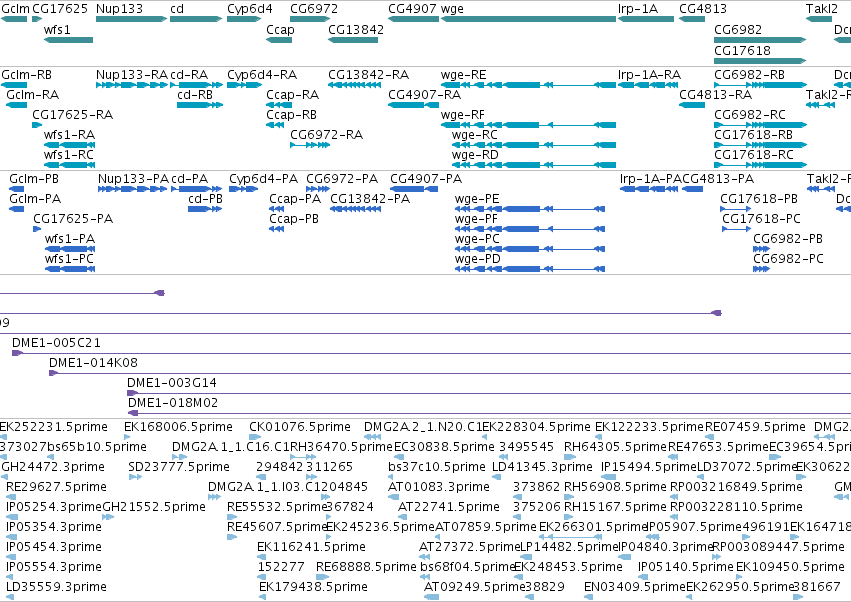This screenshot has width=851, height=602.
Task: Select the Nup133-RA transcript label
Action: point(132,74)
